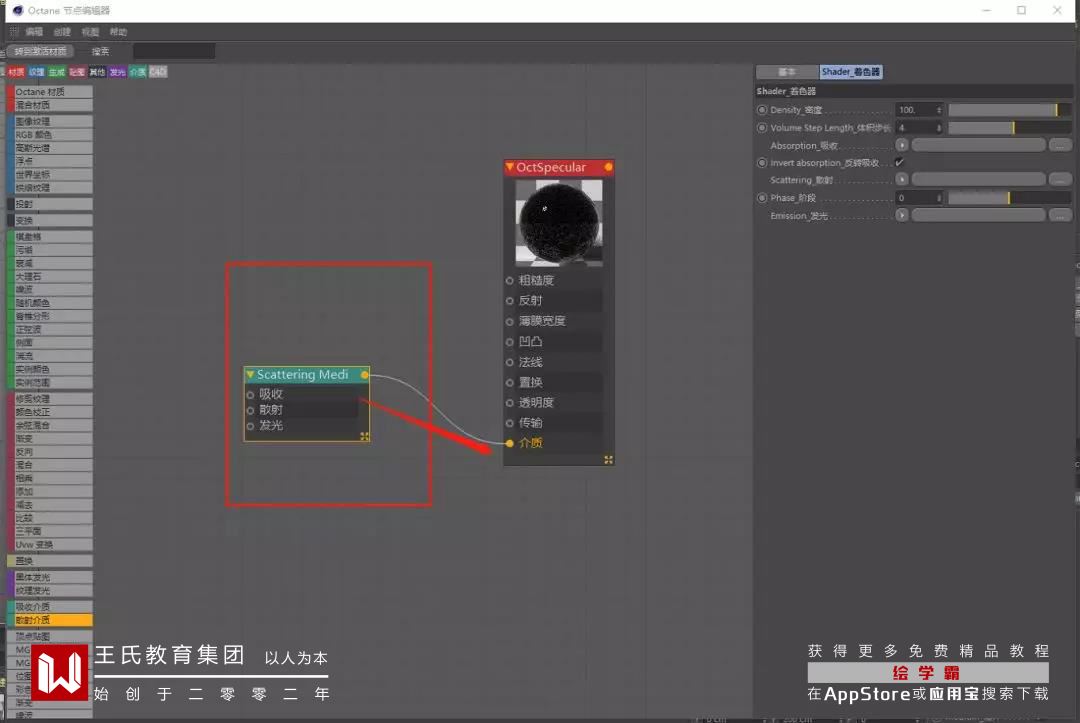
Task: Toggle the red 材质 node filter
Action: (x=16, y=72)
